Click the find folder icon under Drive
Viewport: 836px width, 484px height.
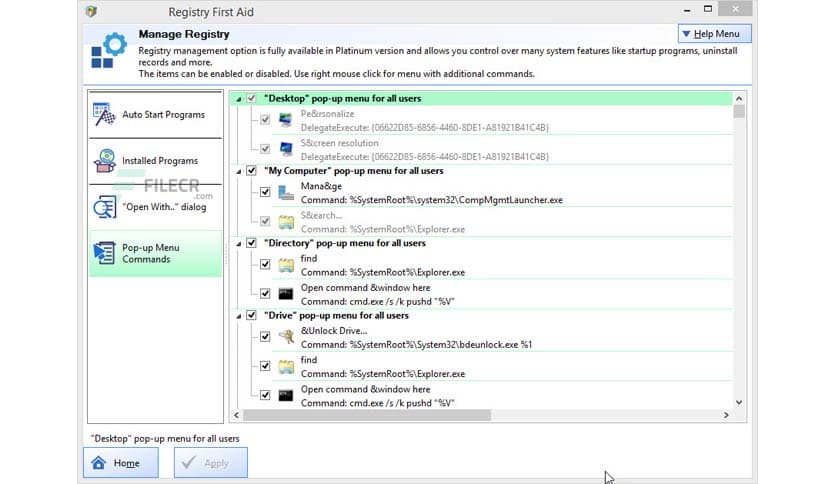[286, 366]
